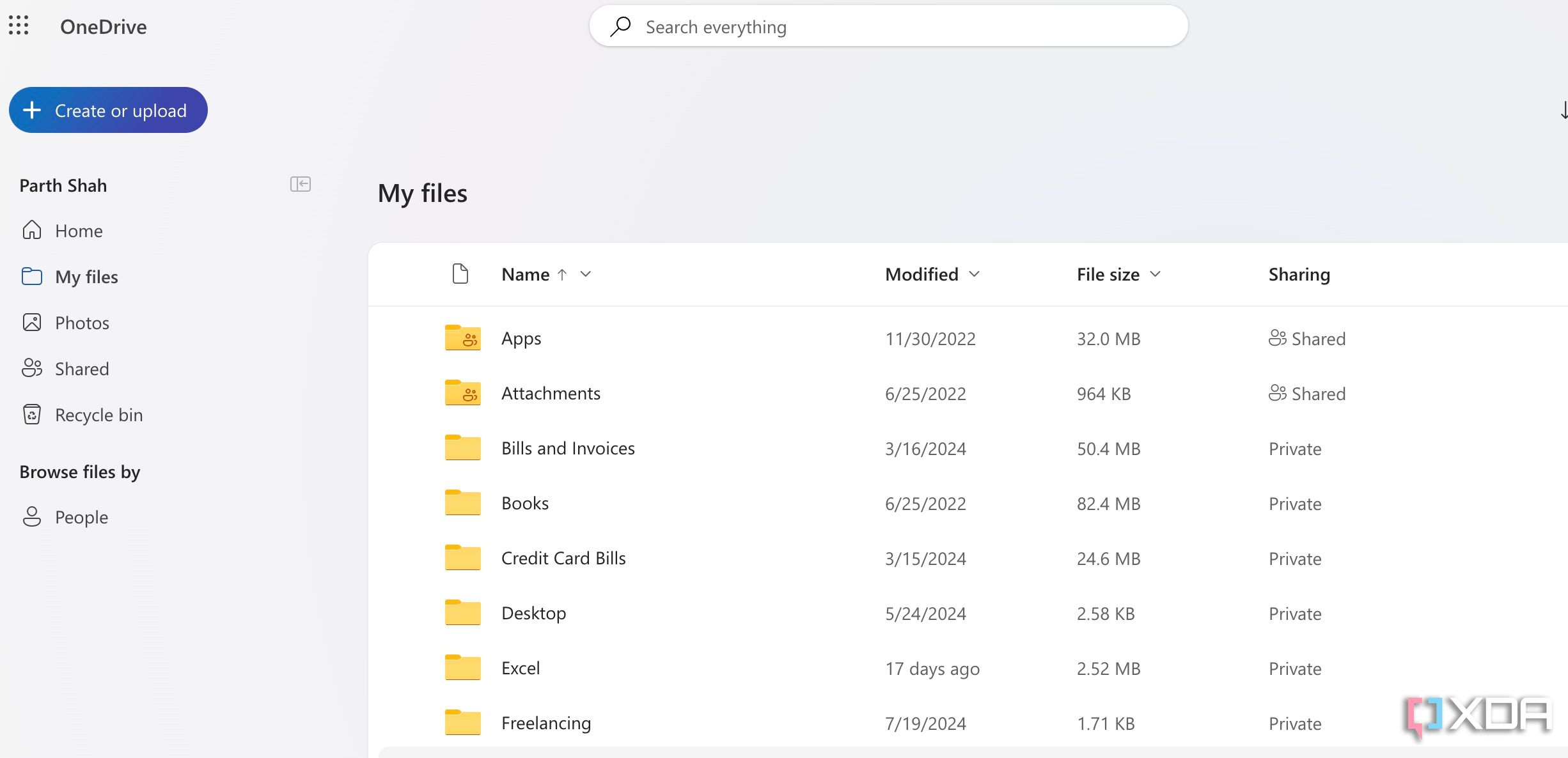This screenshot has width=1568, height=758.
Task: Toggle the ascending sort arrow beside Name
Action: (562, 274)
